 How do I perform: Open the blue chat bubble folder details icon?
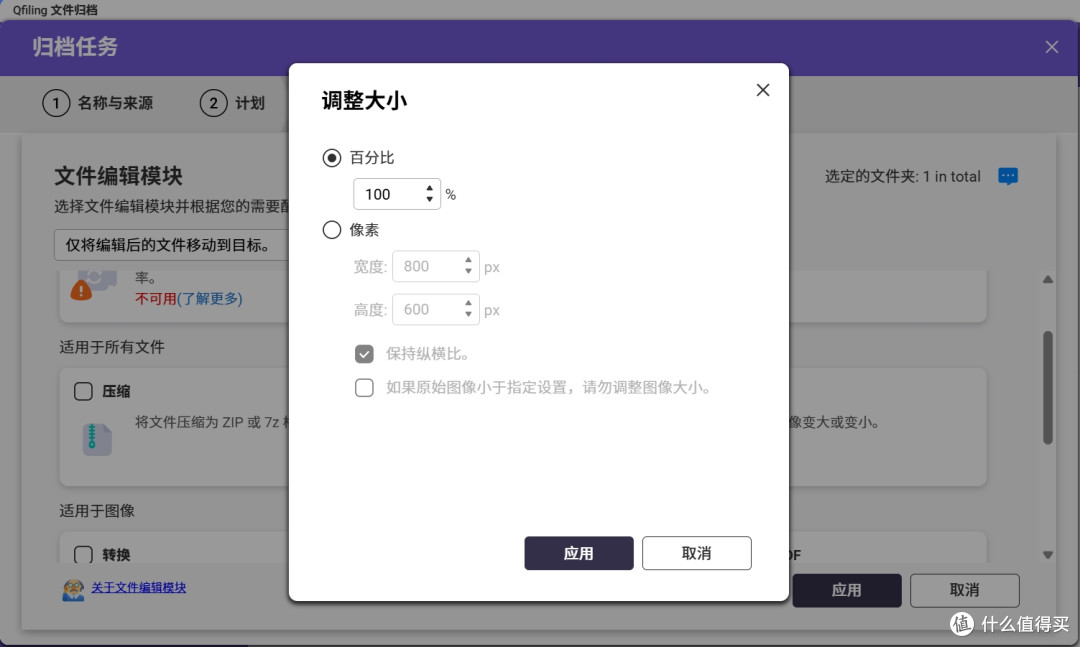click(x=1008, y=176)
